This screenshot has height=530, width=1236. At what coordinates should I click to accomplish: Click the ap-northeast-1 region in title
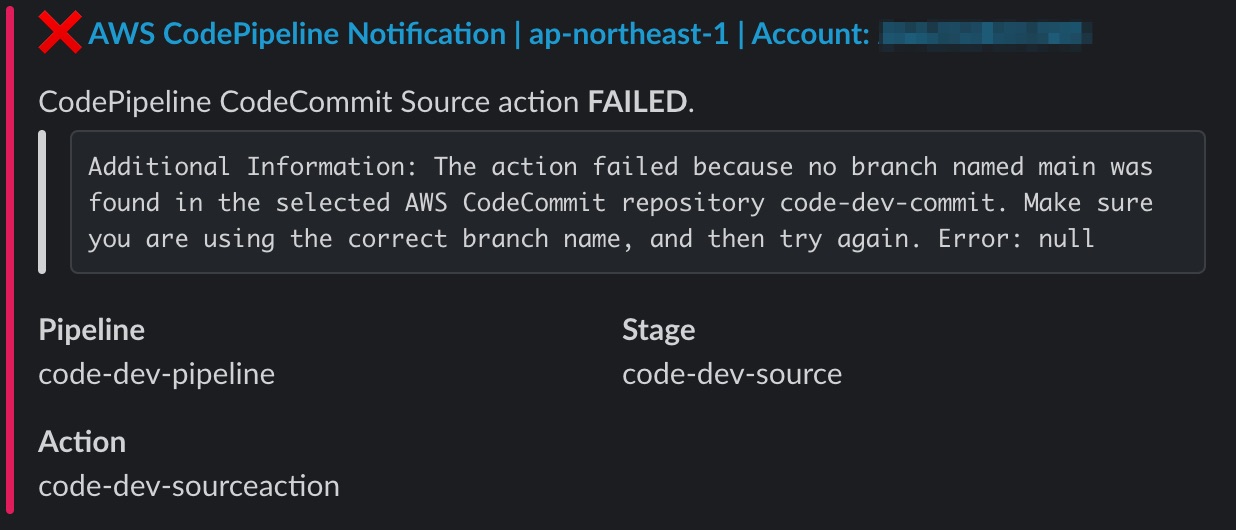(x=628, y=34)
